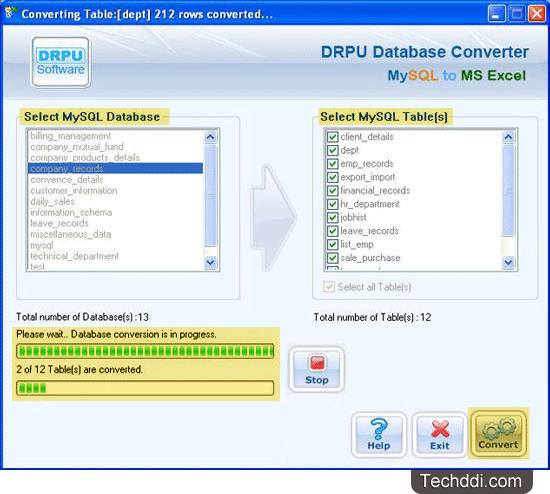Click database list scrollbar thumb
Image resolution: width=550 pixels, height=494 pixels.
coord(210,195)
